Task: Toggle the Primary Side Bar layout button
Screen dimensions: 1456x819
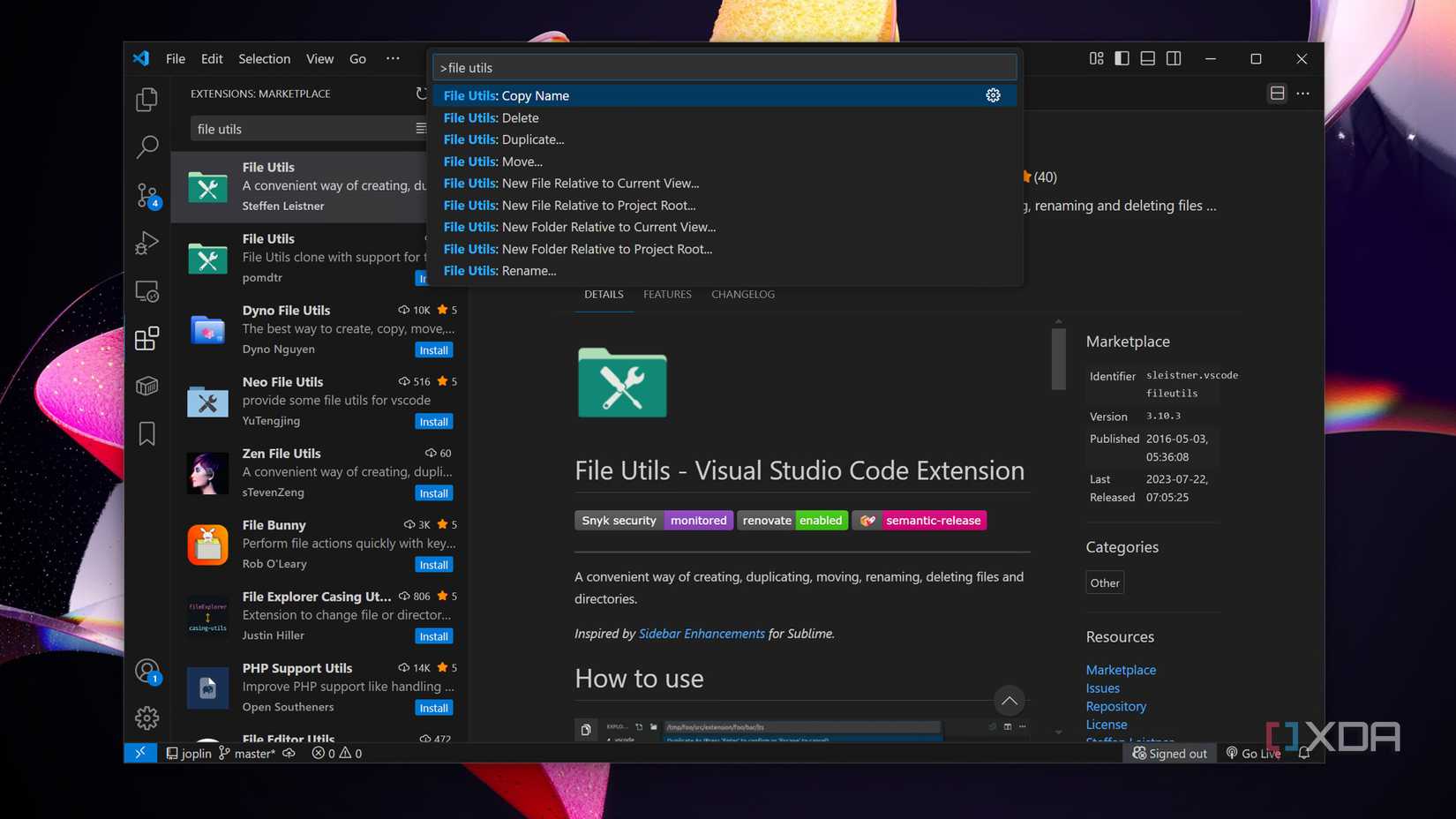Action: coord(1122,58)
